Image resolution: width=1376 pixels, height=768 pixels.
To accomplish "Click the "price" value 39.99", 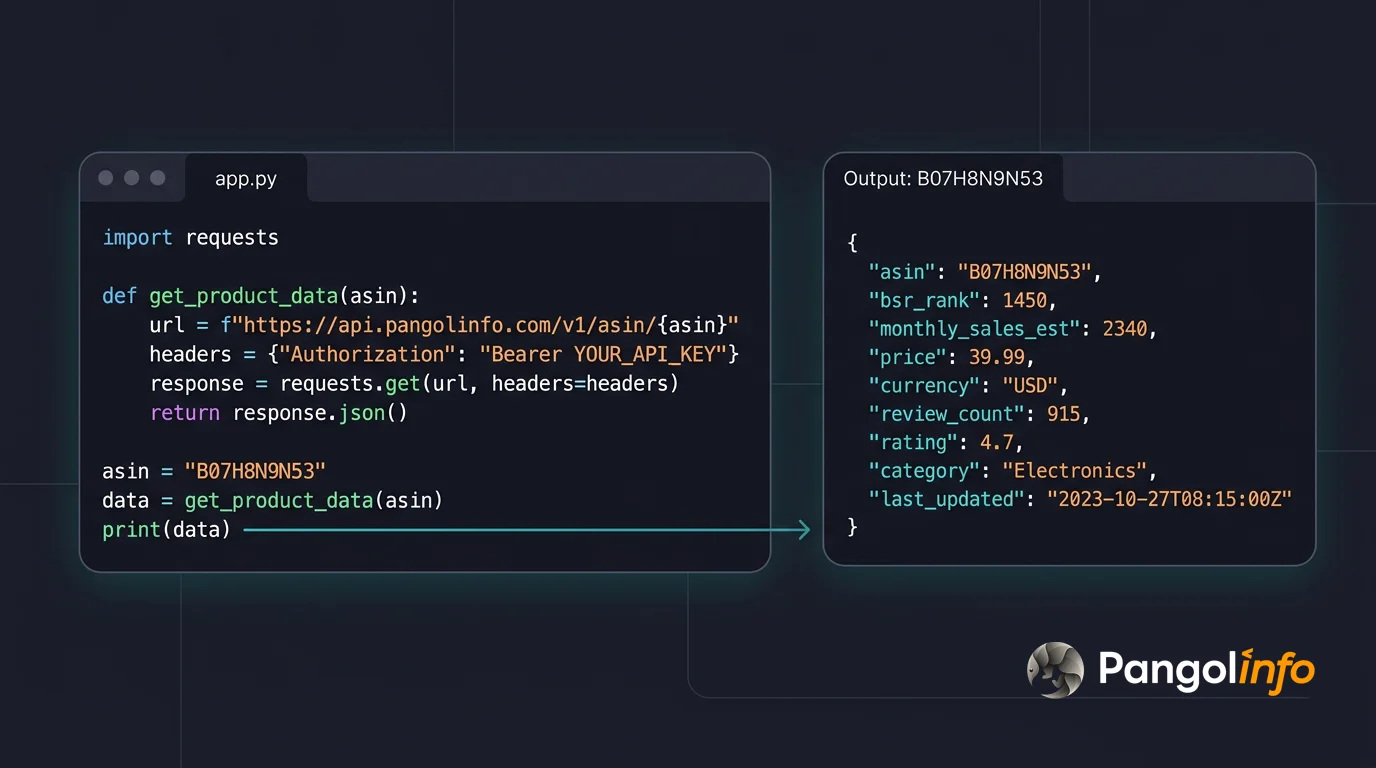I will (997, 357).
